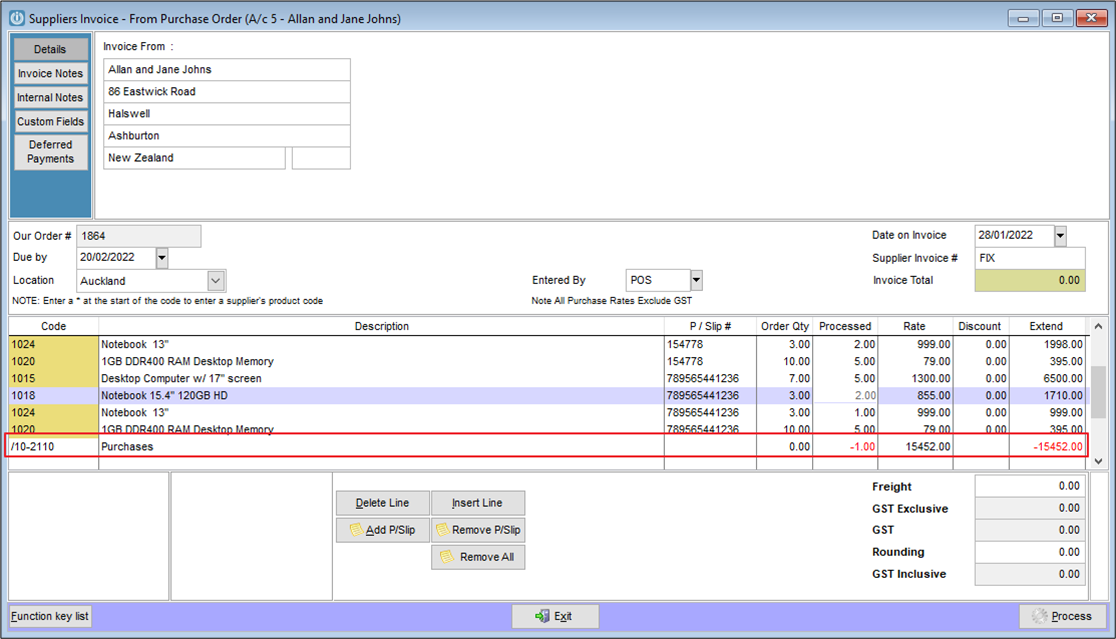Screen dimensions: 1116x639
Task: Click the 'New Zealand' country field
Action: point(194,158)
